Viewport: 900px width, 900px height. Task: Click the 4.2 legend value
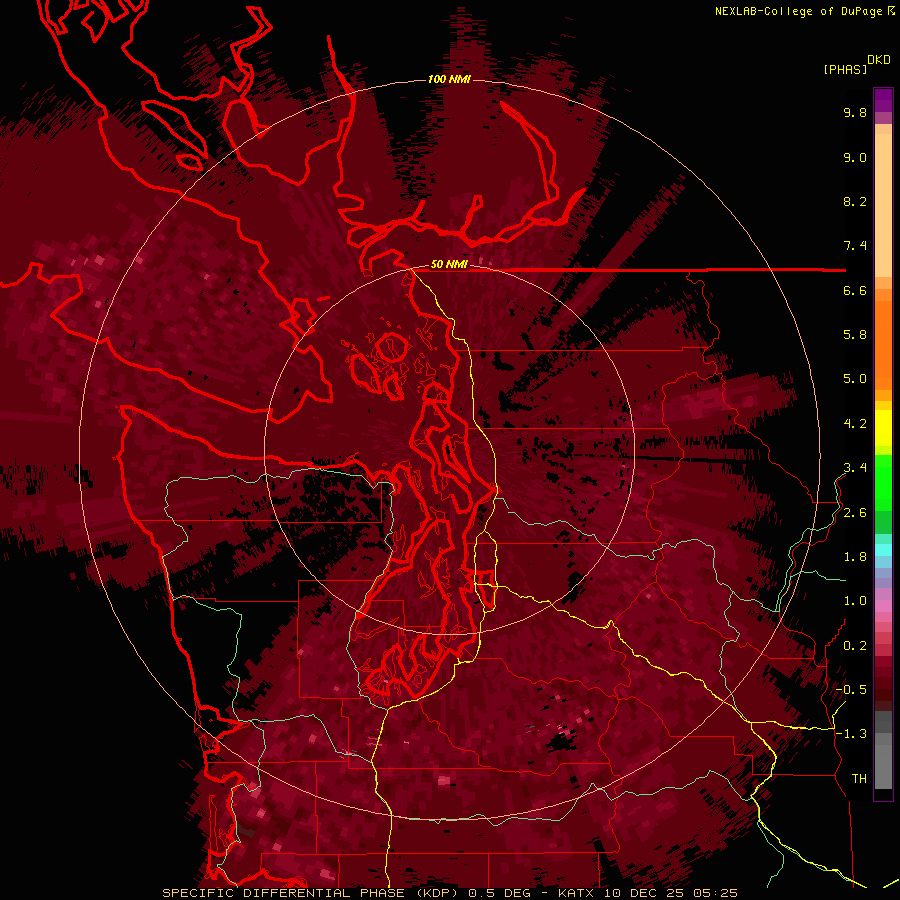click(x=855, y=424)
